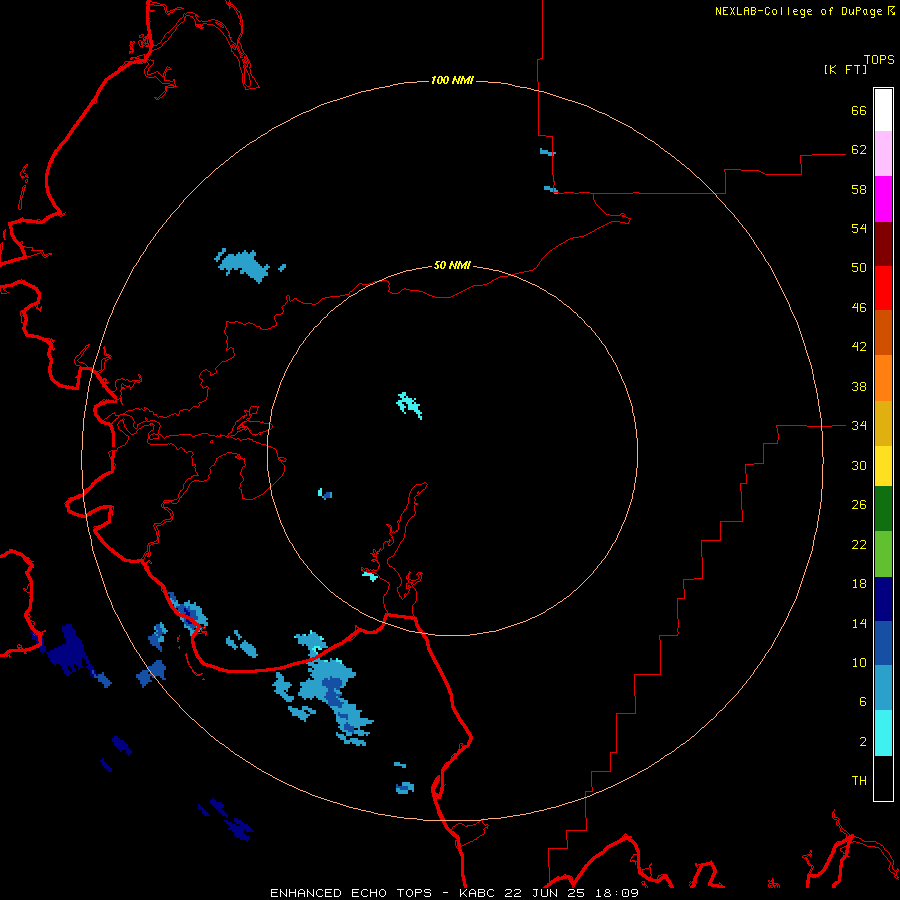Click the legend value 14
Image resolution: width=900 pixels, height=900 pixels.
click(859, 623)
